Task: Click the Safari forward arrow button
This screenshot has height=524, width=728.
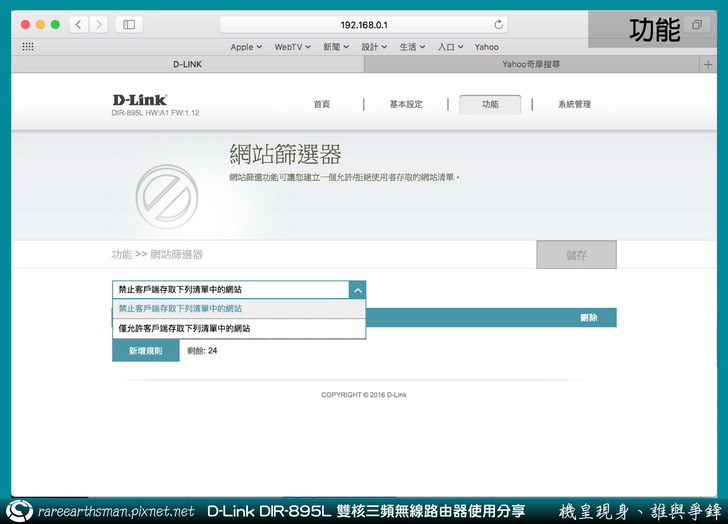Action: pos(98,24)
